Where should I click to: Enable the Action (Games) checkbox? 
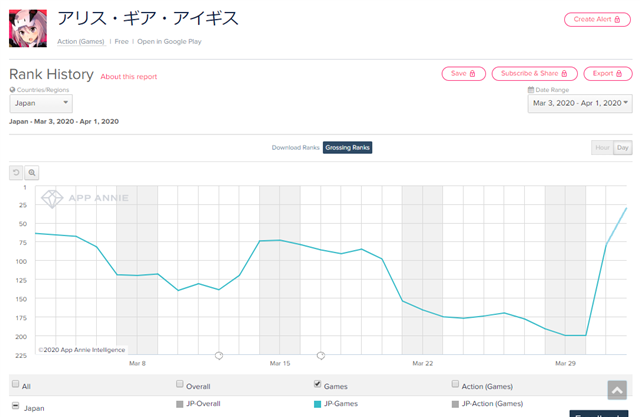[x=455, y=384]
